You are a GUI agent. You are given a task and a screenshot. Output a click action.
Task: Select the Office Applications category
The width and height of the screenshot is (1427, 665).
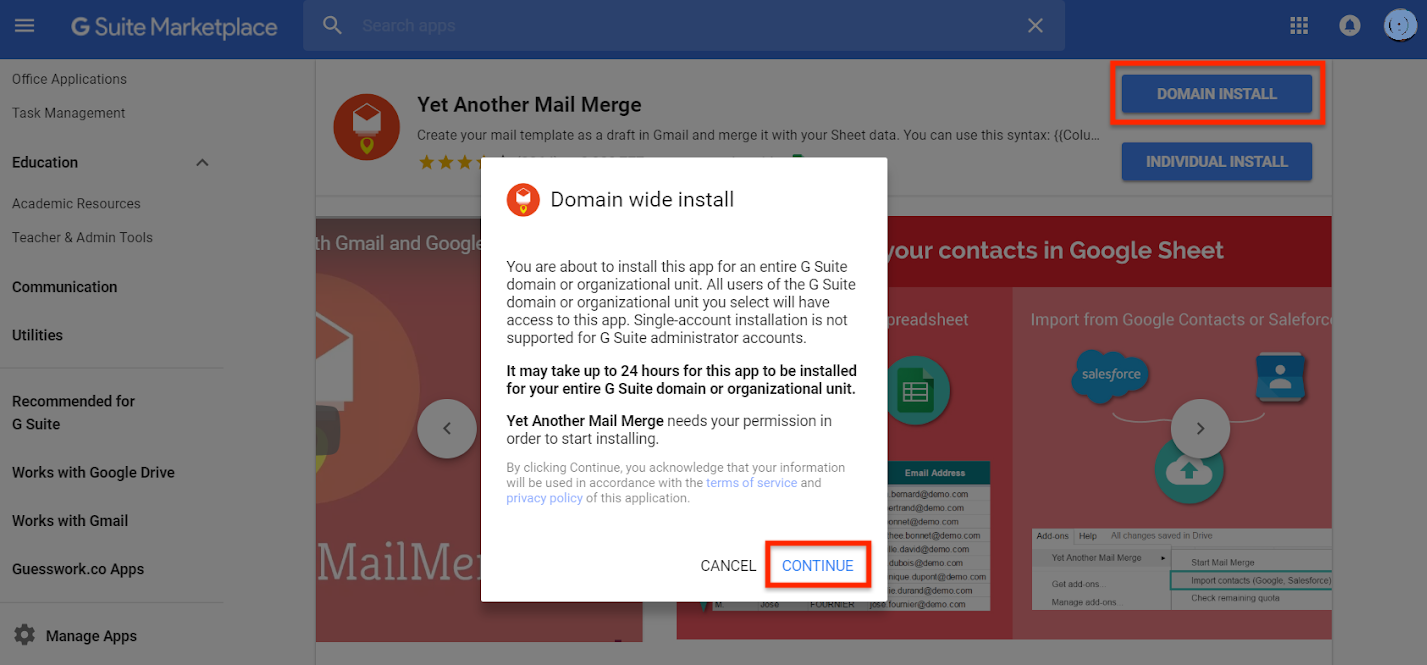click(x=69, y=79)
